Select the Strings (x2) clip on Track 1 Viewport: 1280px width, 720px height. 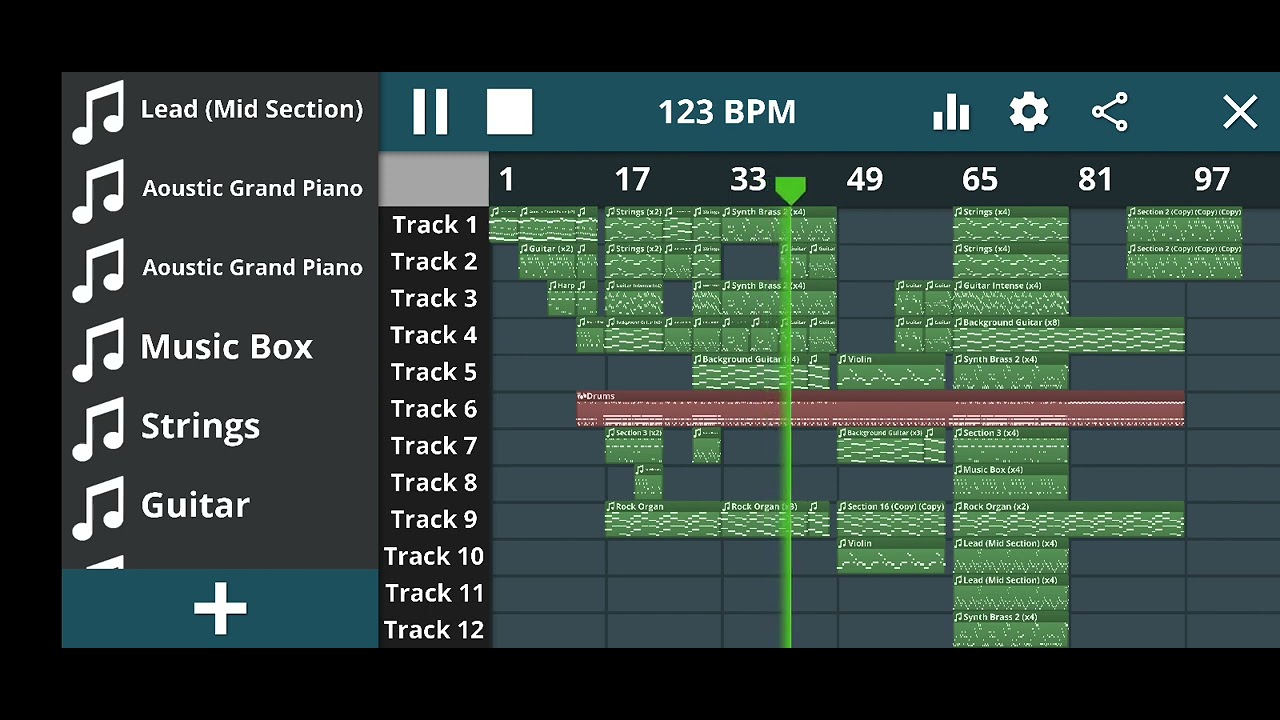coord(634,225)
